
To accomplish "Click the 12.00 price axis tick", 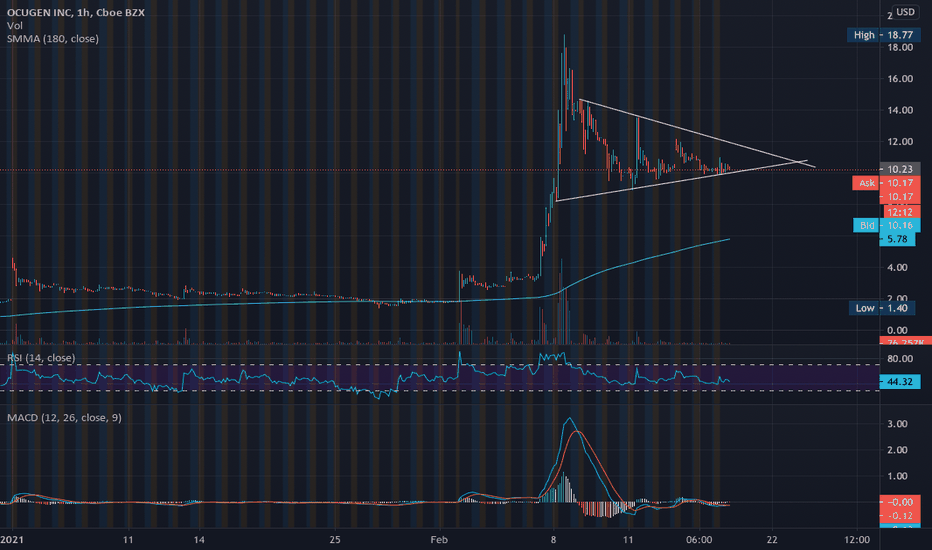I will pyautogui.click(x=900, y=142).
